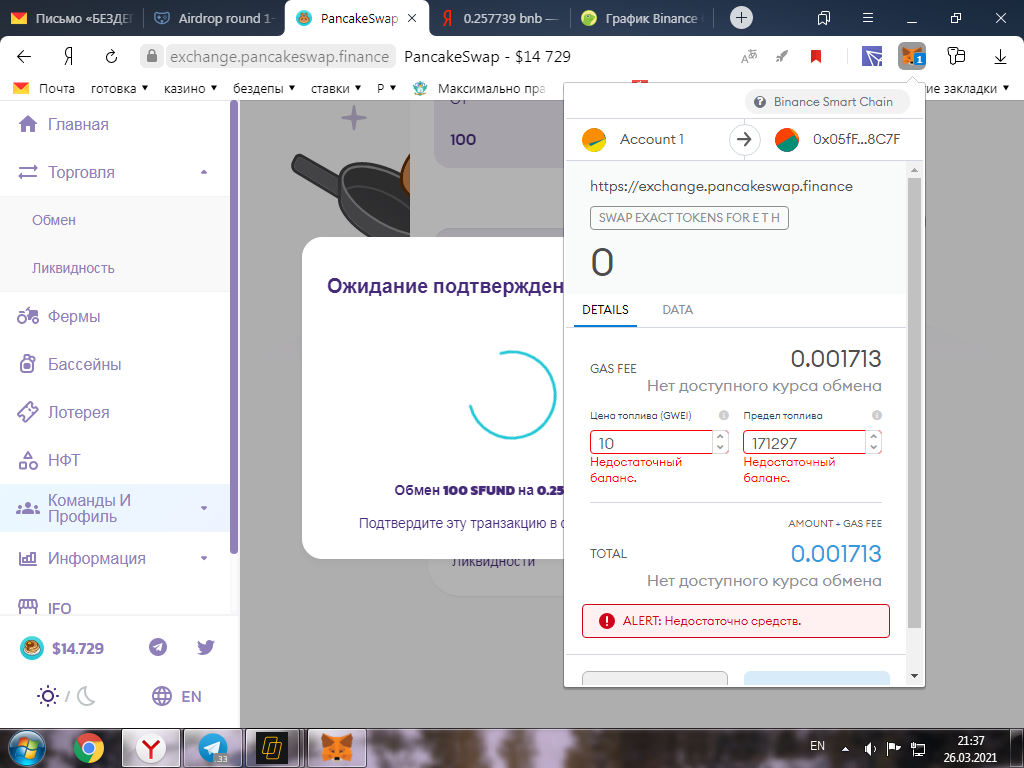Click the SWAP EXACT TOKENS FOR ETH label
The width and height of the screenshot is (1024, 768).
pyautogui.click(x=689, y=218)
